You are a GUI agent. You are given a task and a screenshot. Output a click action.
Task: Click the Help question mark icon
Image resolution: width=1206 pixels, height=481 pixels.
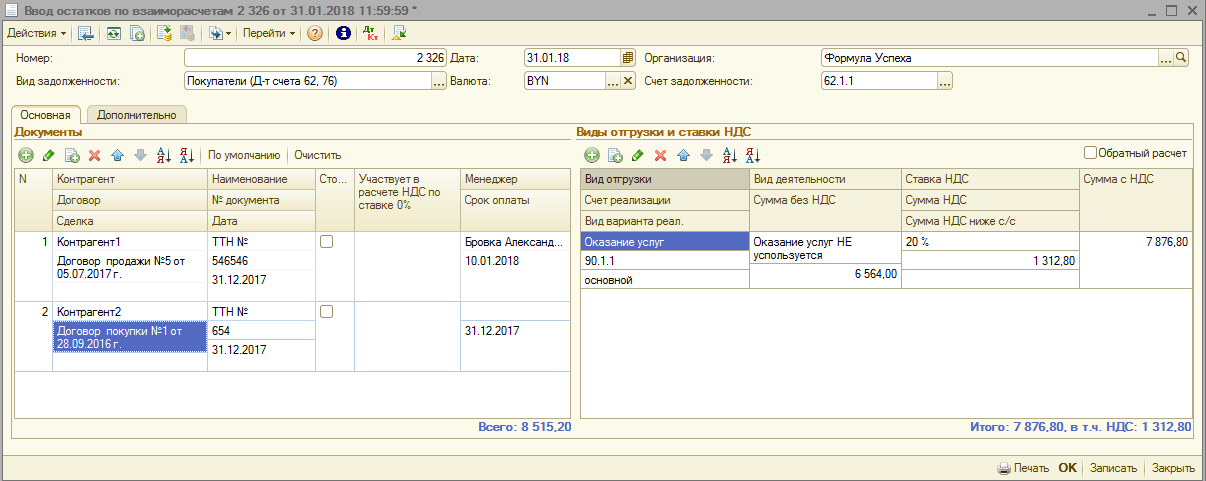tap(314, 33)
